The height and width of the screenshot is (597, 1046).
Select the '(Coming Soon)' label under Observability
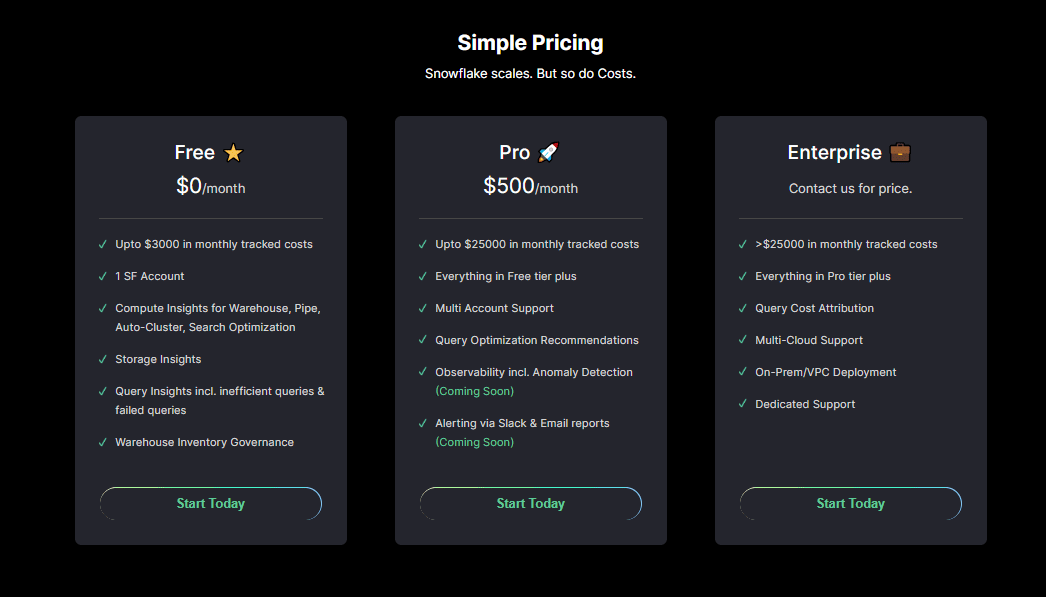[474, 391]
